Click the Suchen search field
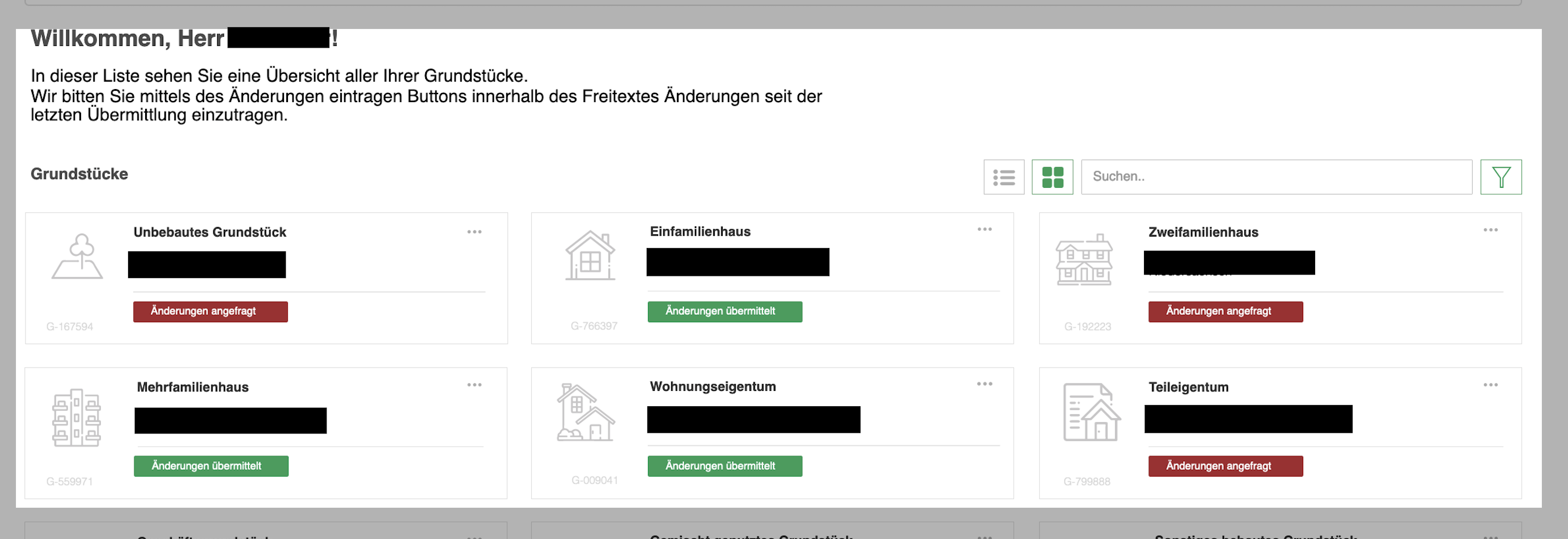Image resolution: width=1568 pixels, height=539 pixels. point(1277,177)
